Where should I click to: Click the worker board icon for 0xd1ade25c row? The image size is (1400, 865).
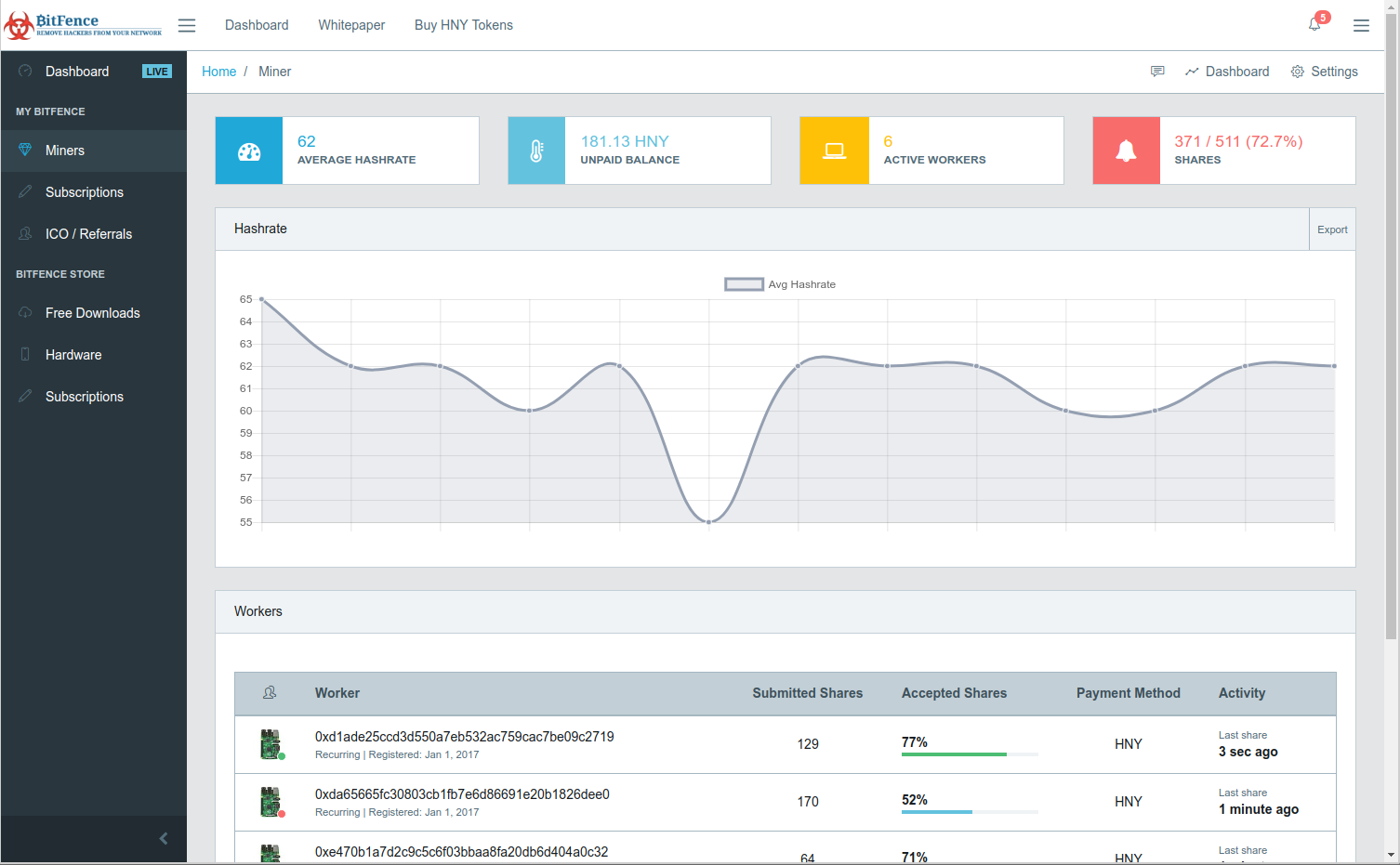click(x=271, y=744)
